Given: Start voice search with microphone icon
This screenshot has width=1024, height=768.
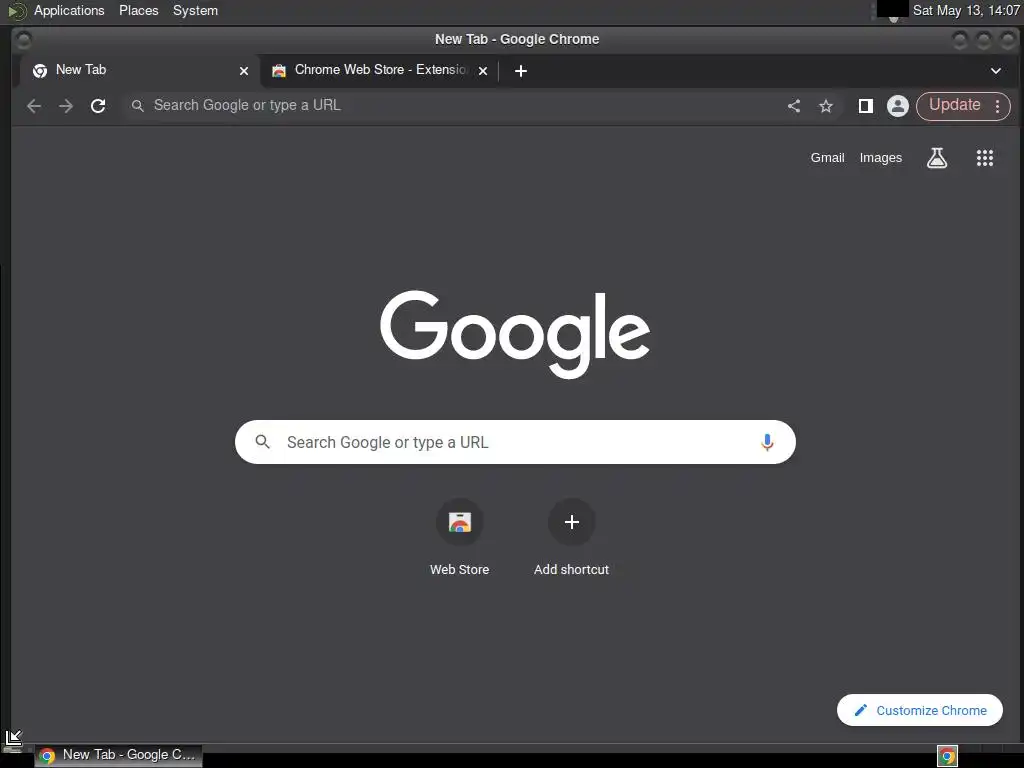Looking at the screenshot, I should coord(767,442).
